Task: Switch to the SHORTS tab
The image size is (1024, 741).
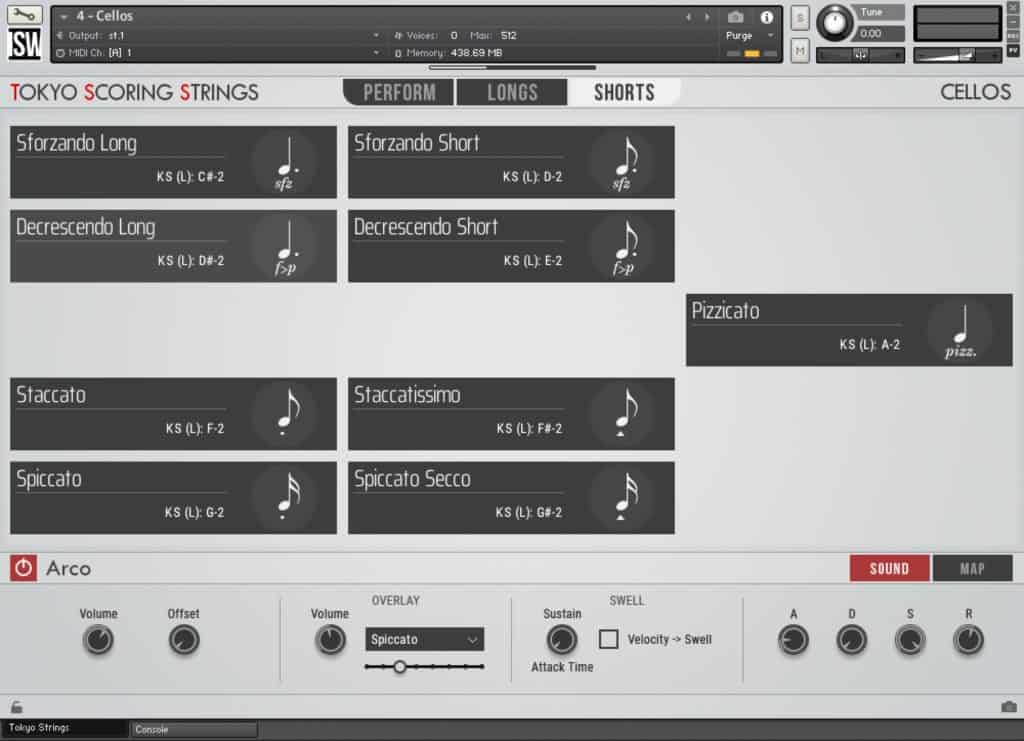Action: pyautogui.click(x=624, y=93)
